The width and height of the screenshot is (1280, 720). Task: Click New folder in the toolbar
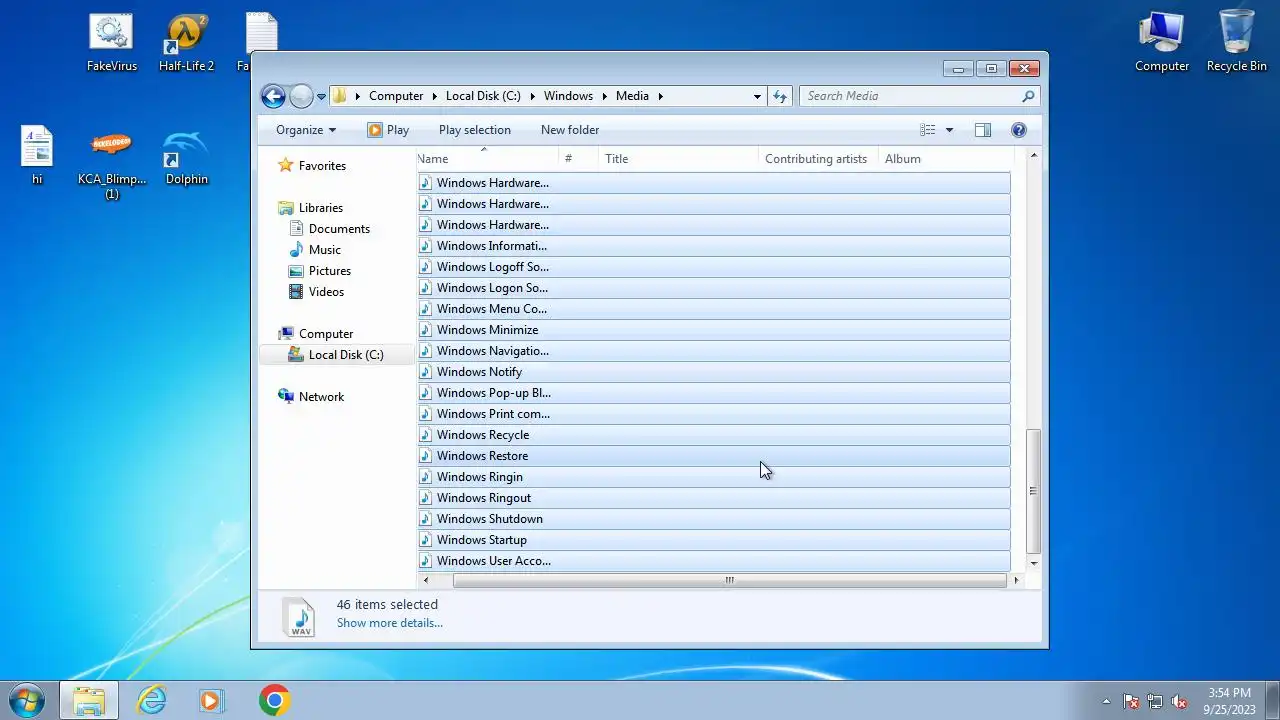pyautogui.click(x=570, y=130)
